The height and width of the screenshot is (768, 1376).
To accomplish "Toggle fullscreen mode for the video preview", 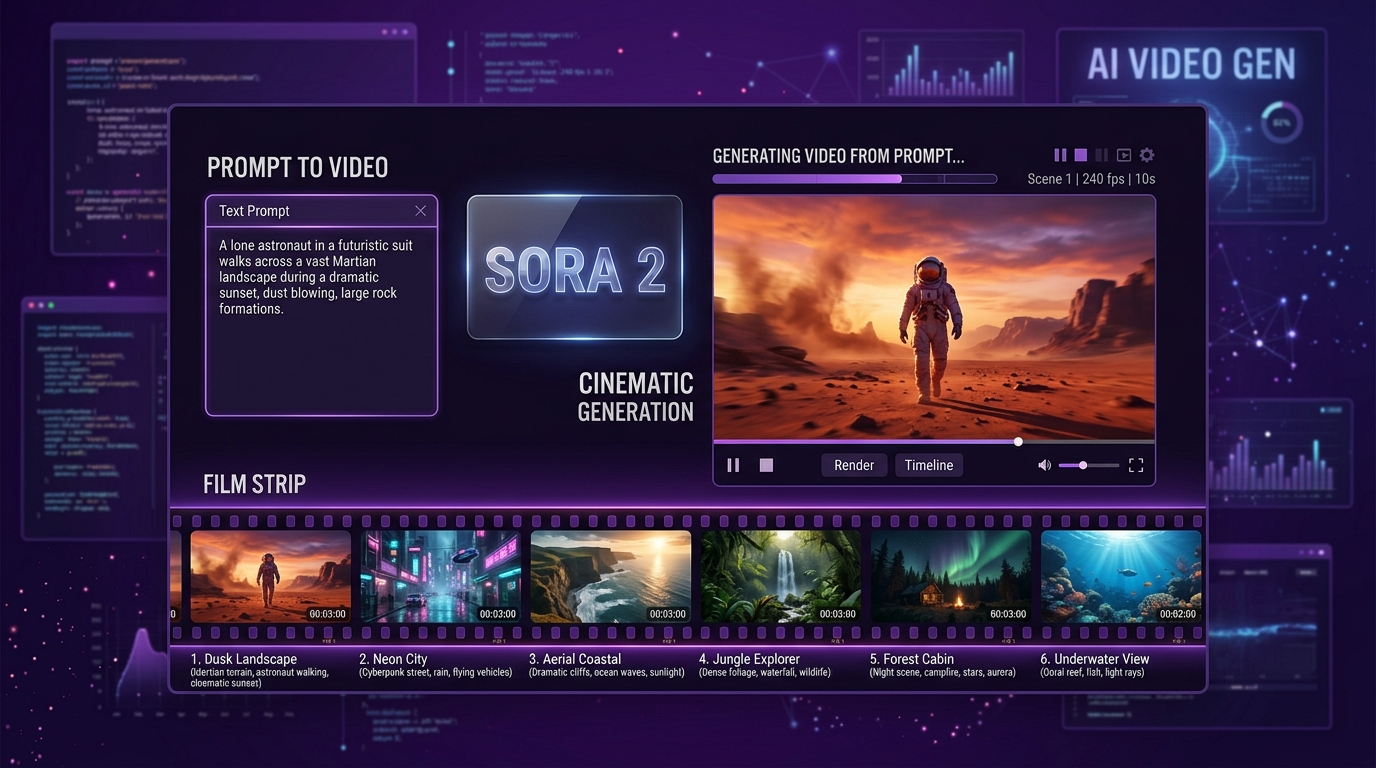I will tap(1135, 464).
